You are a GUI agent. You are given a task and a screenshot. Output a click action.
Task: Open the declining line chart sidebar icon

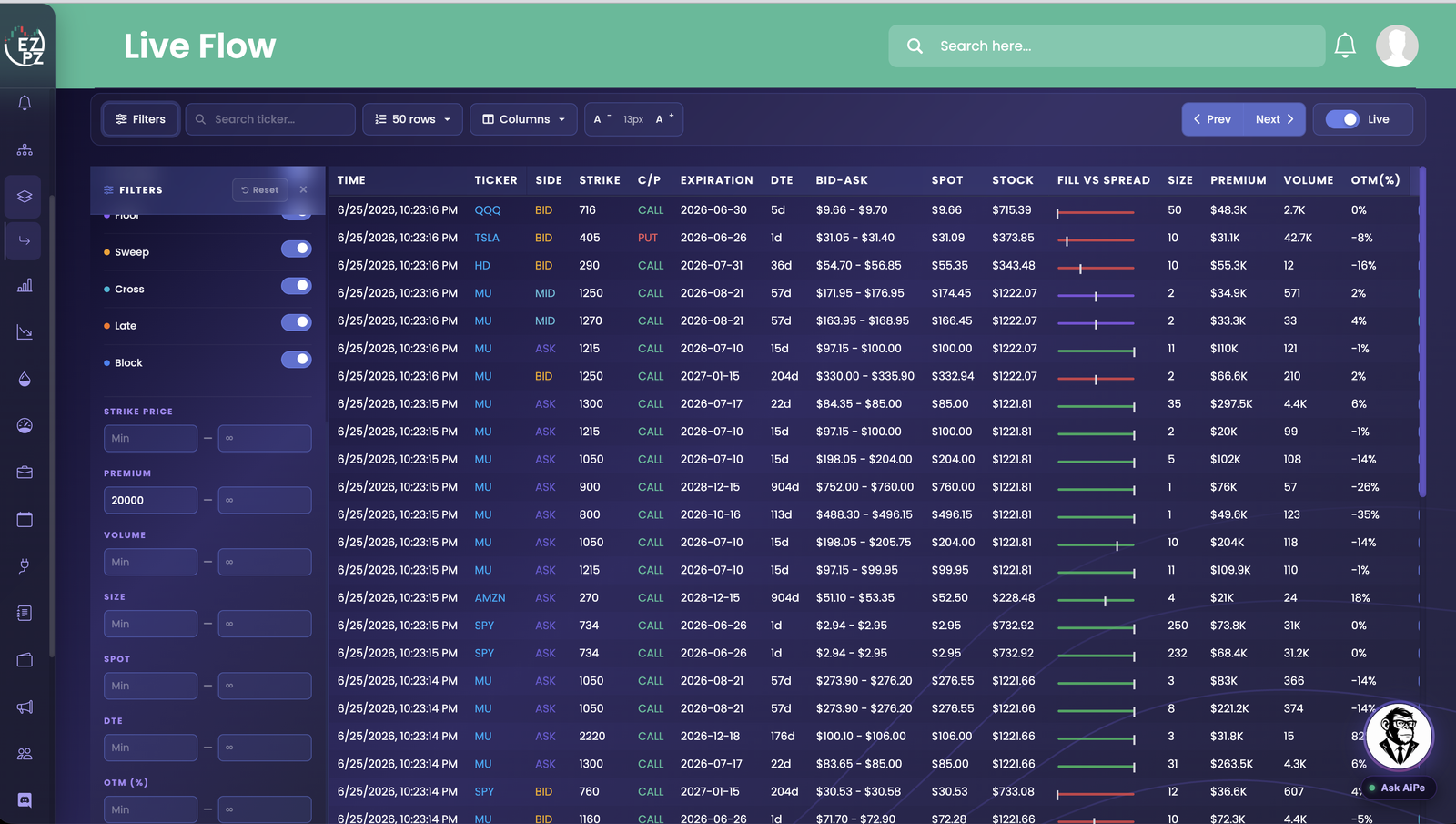(25, 332)
